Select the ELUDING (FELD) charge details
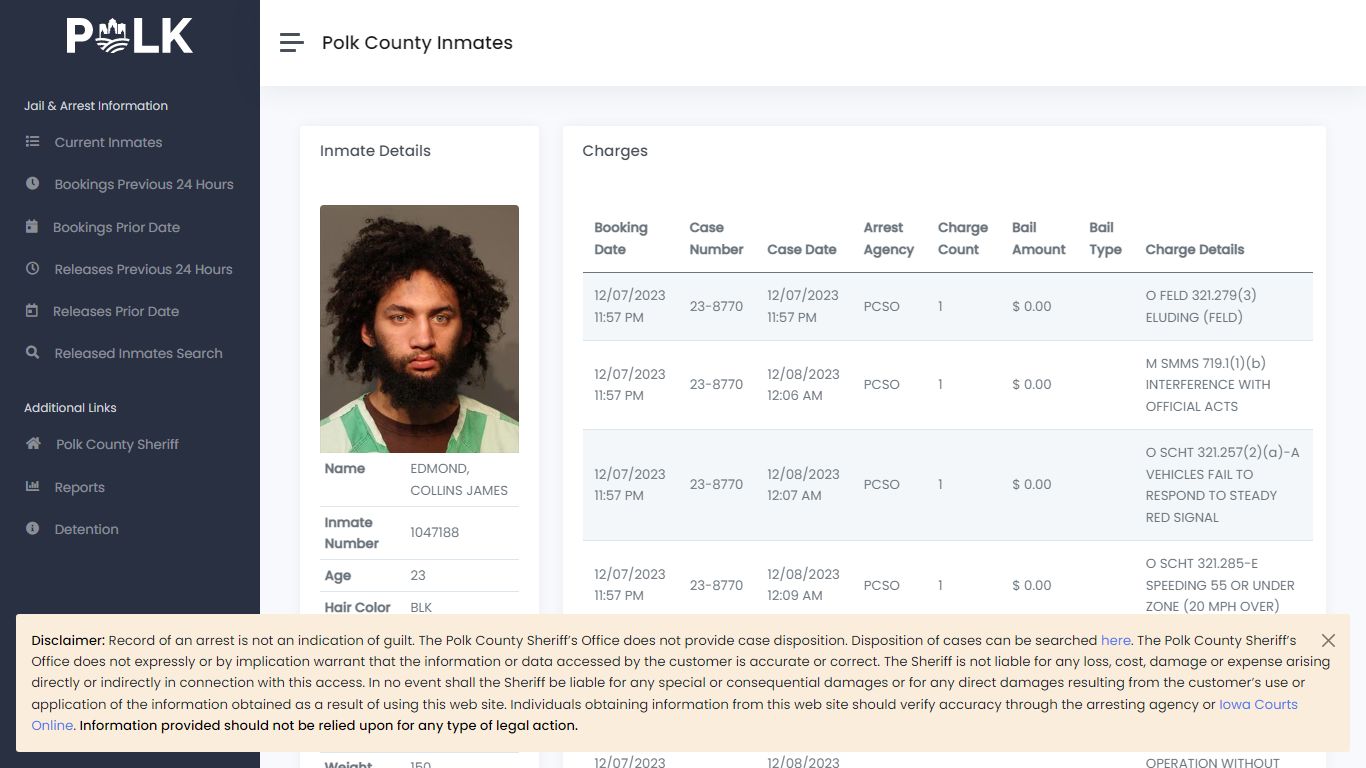Screen dimensions: 1366x768 pyautogui.click(x=1201, y=306)
